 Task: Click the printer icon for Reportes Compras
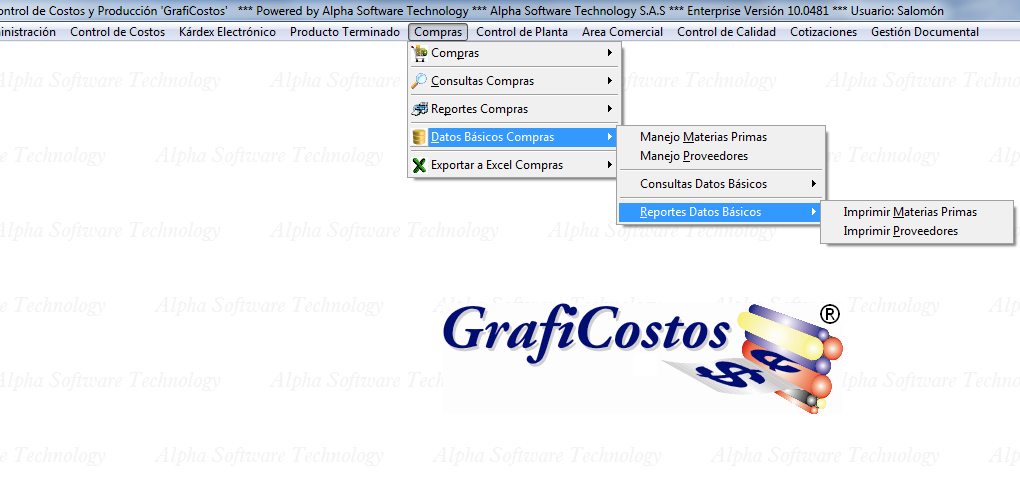[x=420, y=109]
